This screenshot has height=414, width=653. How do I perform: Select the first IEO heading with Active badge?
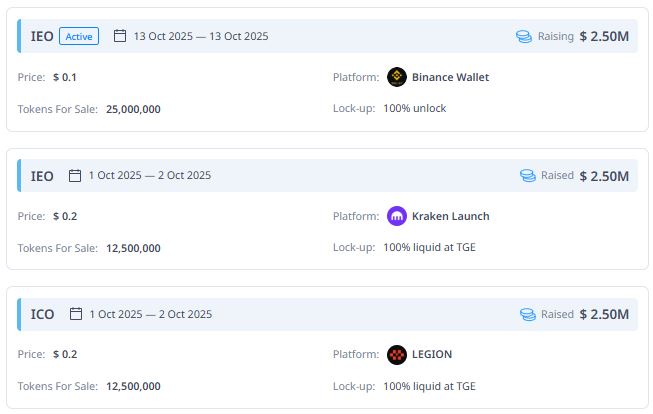coord(43,36)
